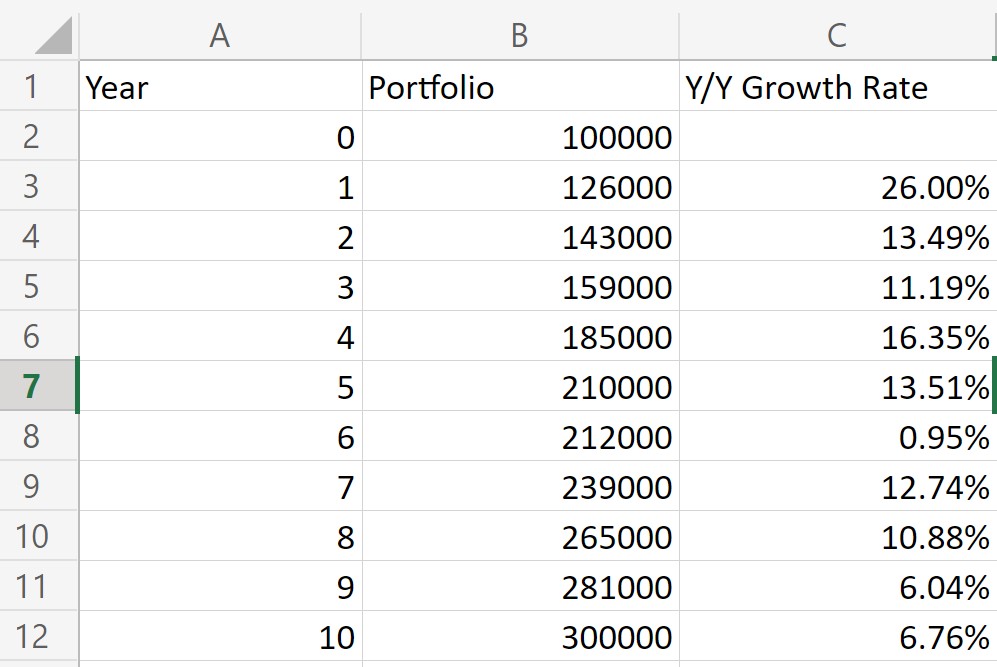The image size is (997, 667).
Task: Select cell with portfolio value 210000
Action: 520,386
